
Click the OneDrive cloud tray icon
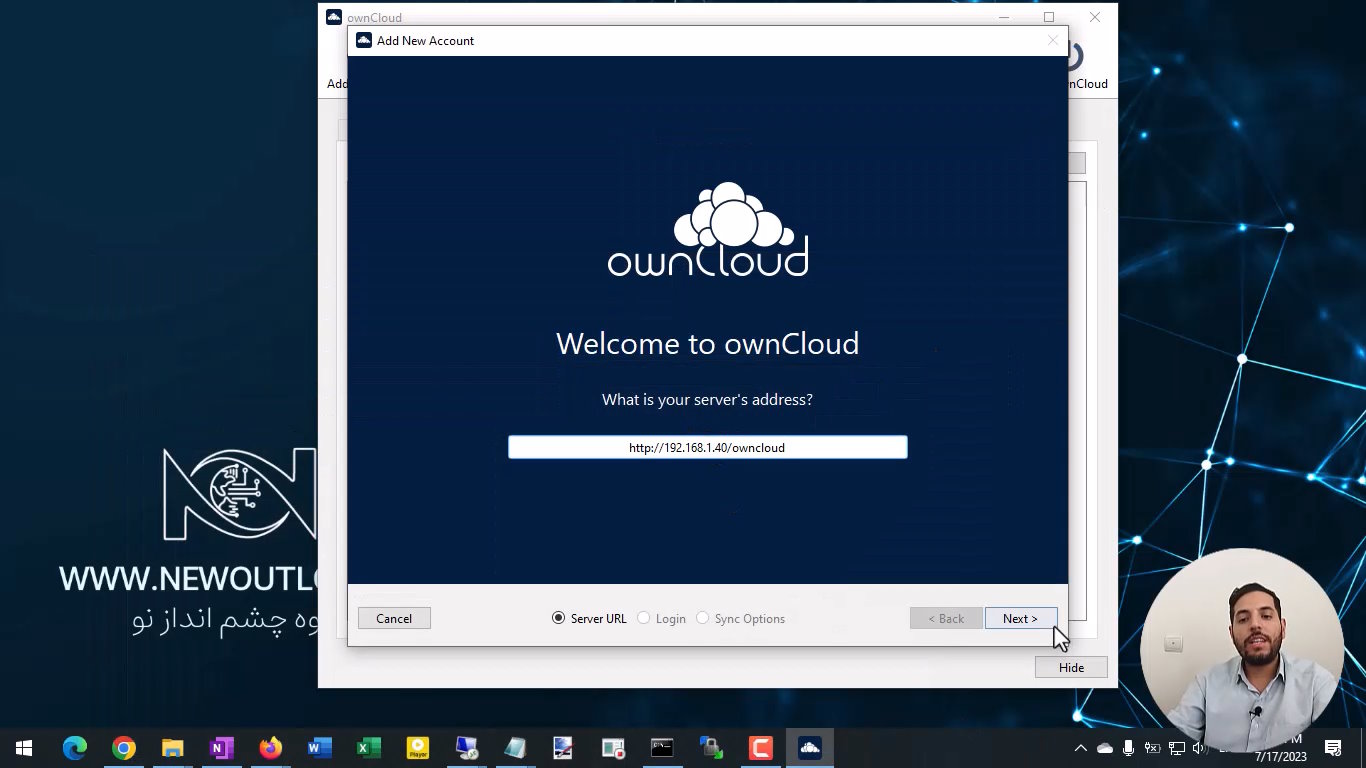click(x=1105, y=748)
